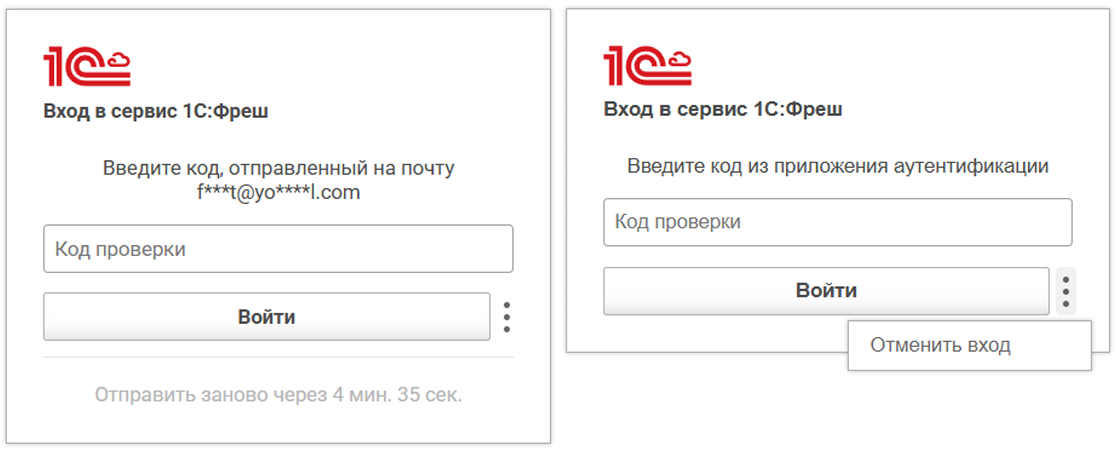Viewport: 1116px width, 460px height.
Task: Click 'Вход в сервис 1С:Фреш' heading in authenticator panel
Action: (x=722, y=108)
